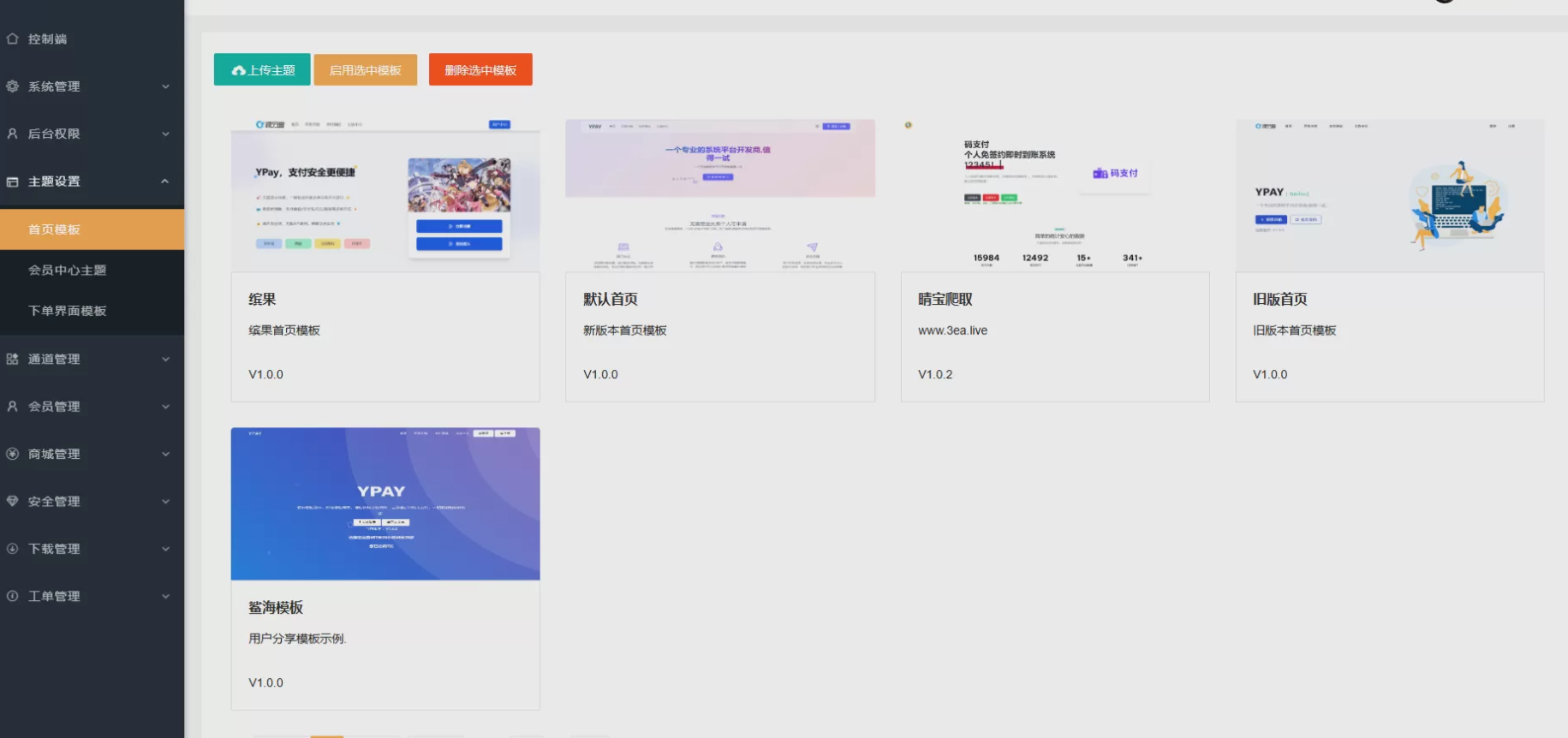Click the download icon beside 下载管理
Image resolution: width=1568 pixels, height=738 pixels.
pos(12,549)
